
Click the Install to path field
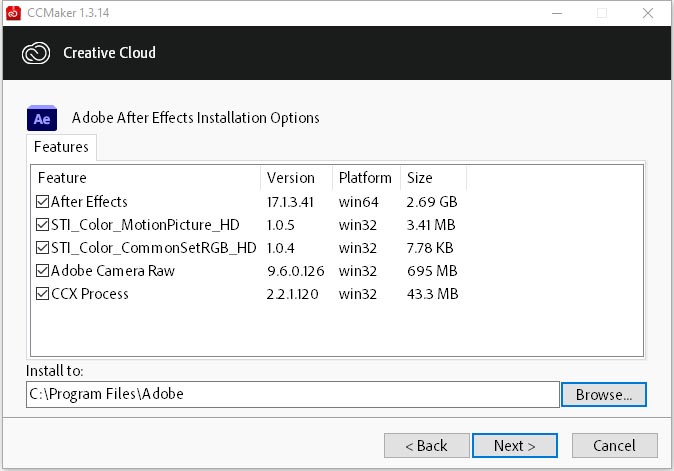click(293, 395)
